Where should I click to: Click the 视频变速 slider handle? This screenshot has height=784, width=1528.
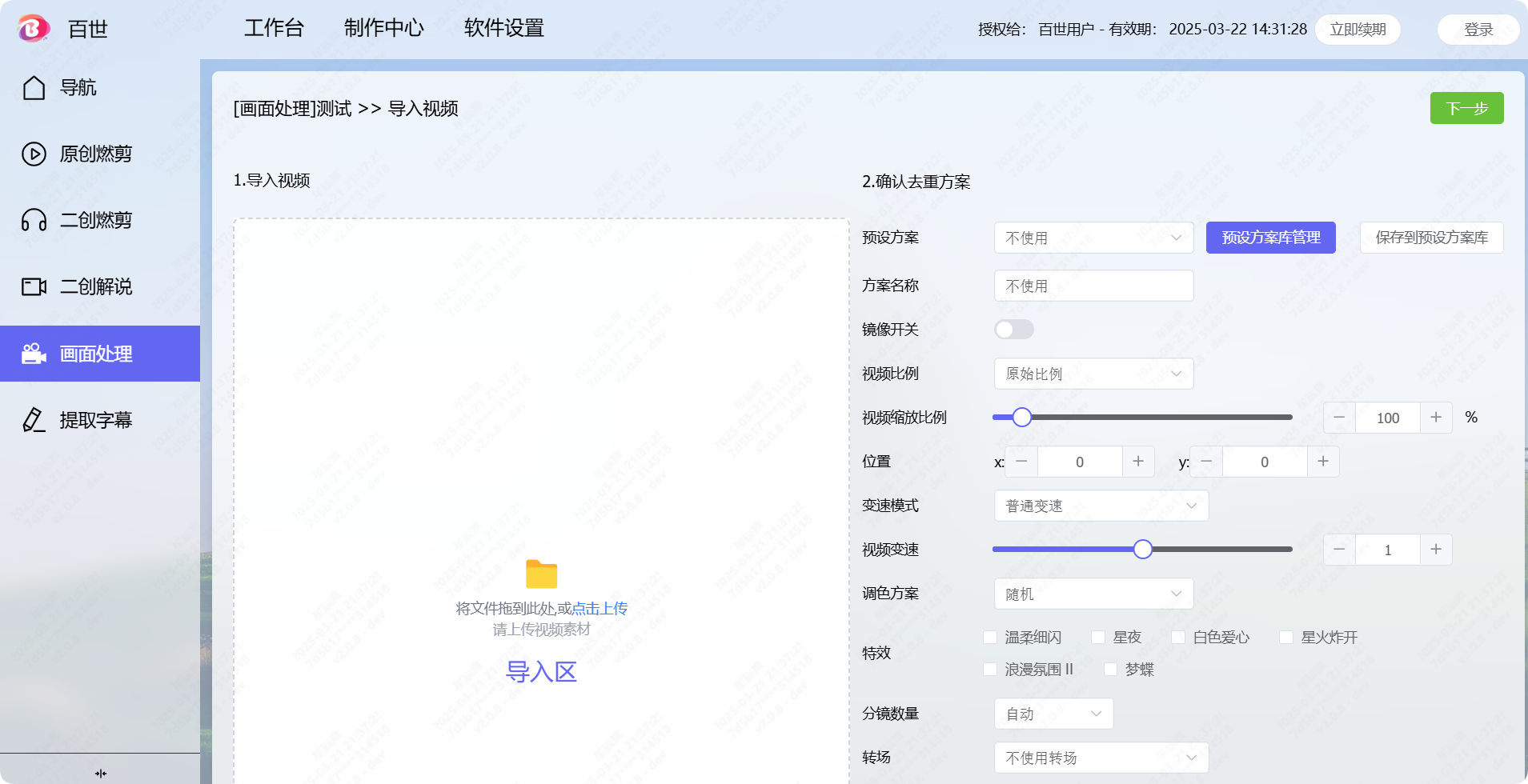[x=1142, y=550]
